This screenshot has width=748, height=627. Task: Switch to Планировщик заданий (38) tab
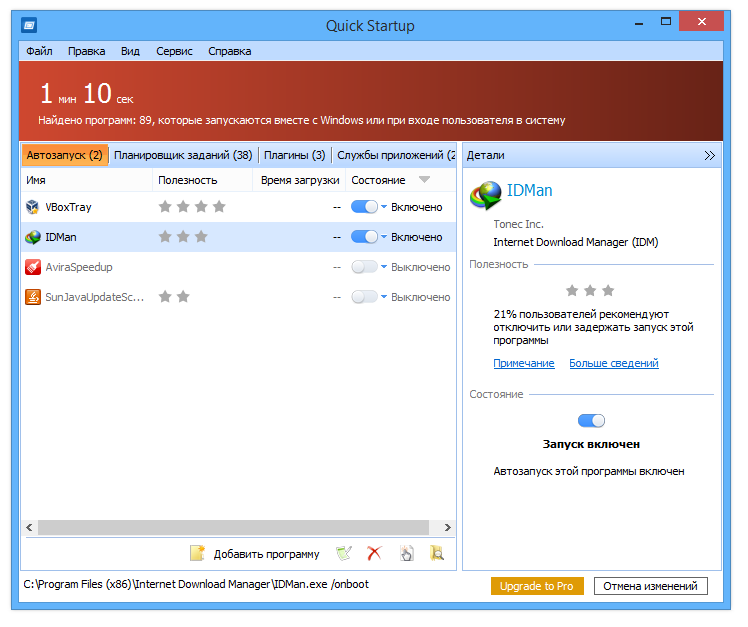tap(183, 155)
